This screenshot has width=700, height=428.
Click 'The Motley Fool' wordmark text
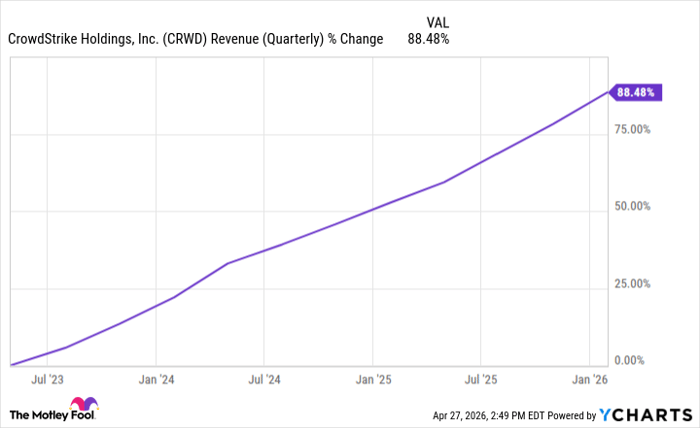tap(52, 415)
